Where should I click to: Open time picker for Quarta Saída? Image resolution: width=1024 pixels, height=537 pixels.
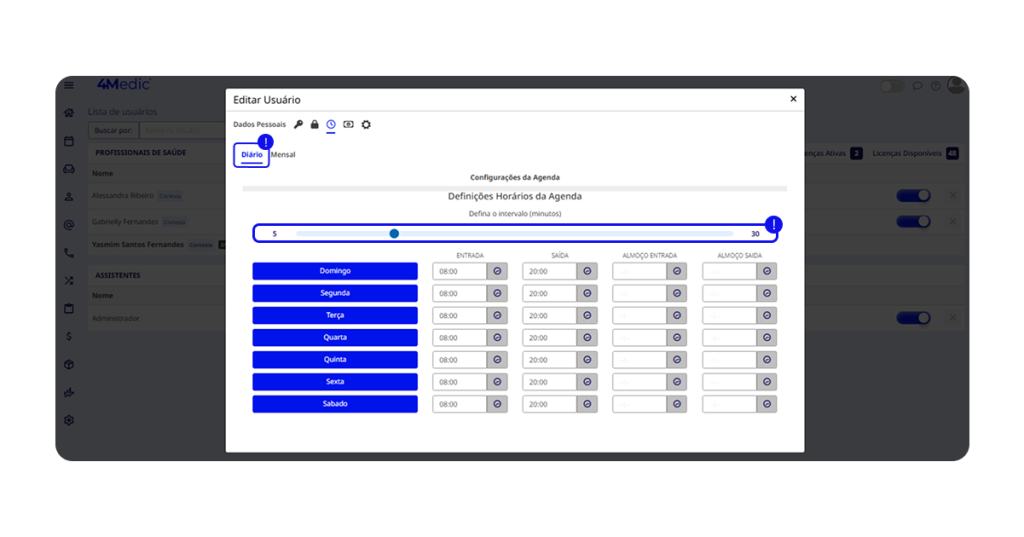[x=587, y=338]
